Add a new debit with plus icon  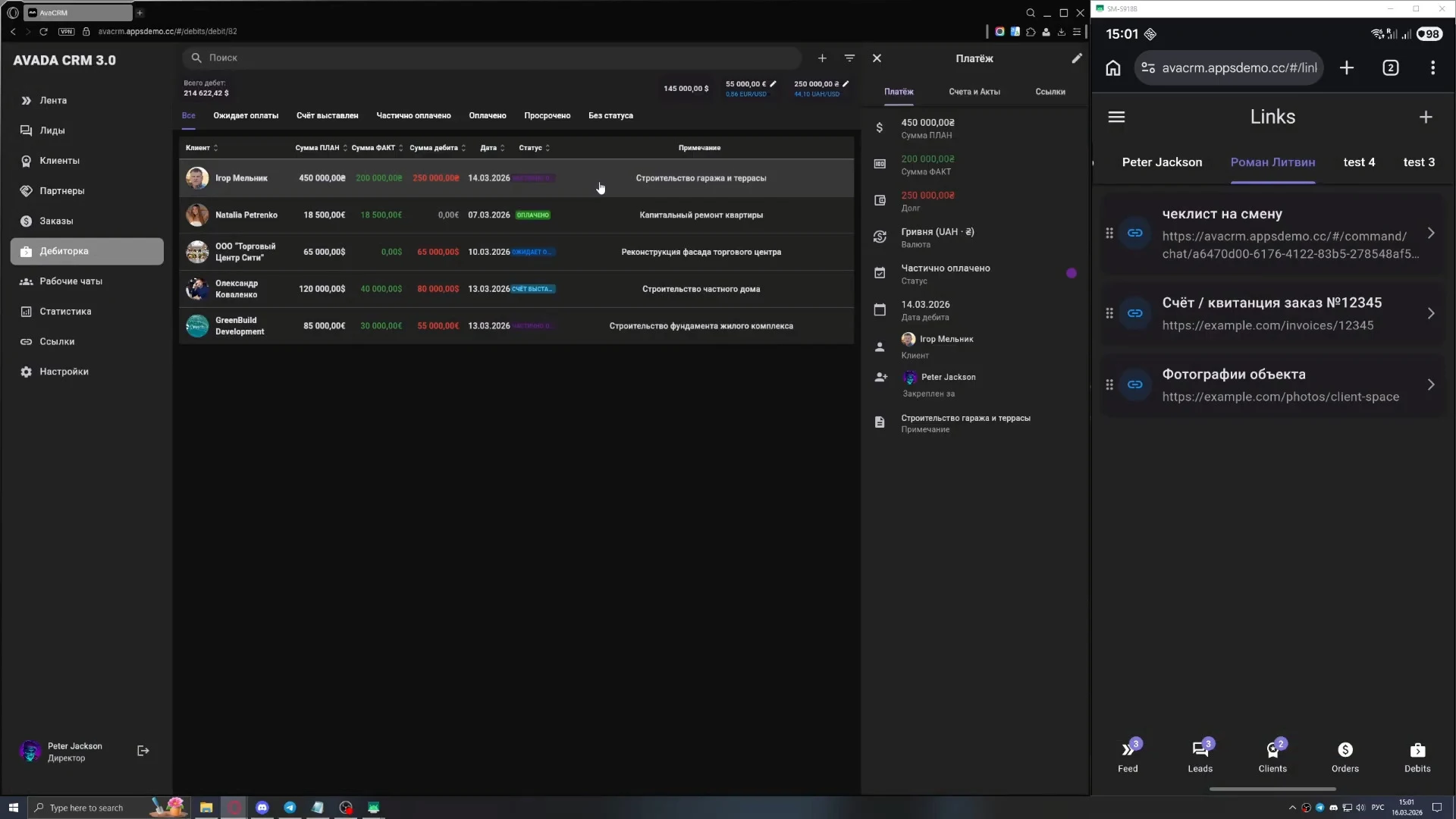[x=822, y=58]
